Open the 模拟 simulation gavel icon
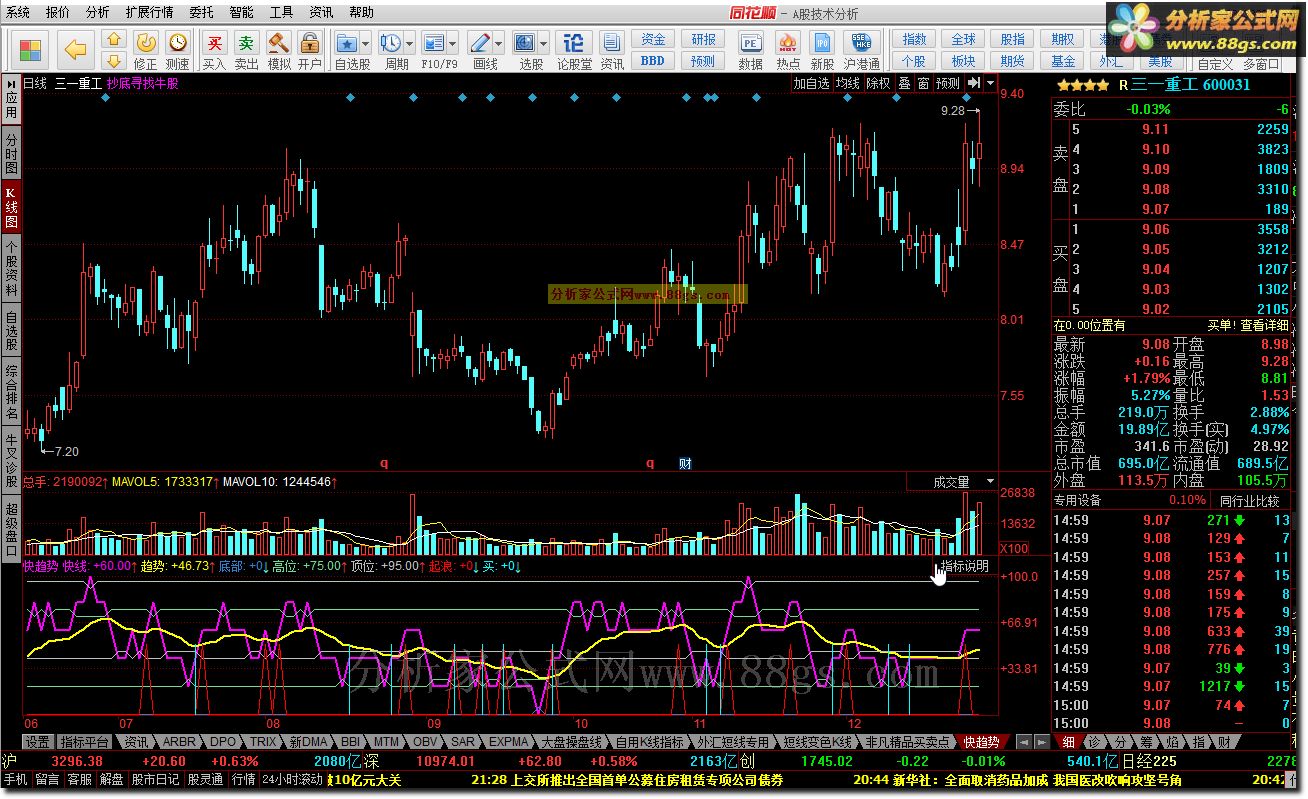1308x799 pixels. [278, 42]
